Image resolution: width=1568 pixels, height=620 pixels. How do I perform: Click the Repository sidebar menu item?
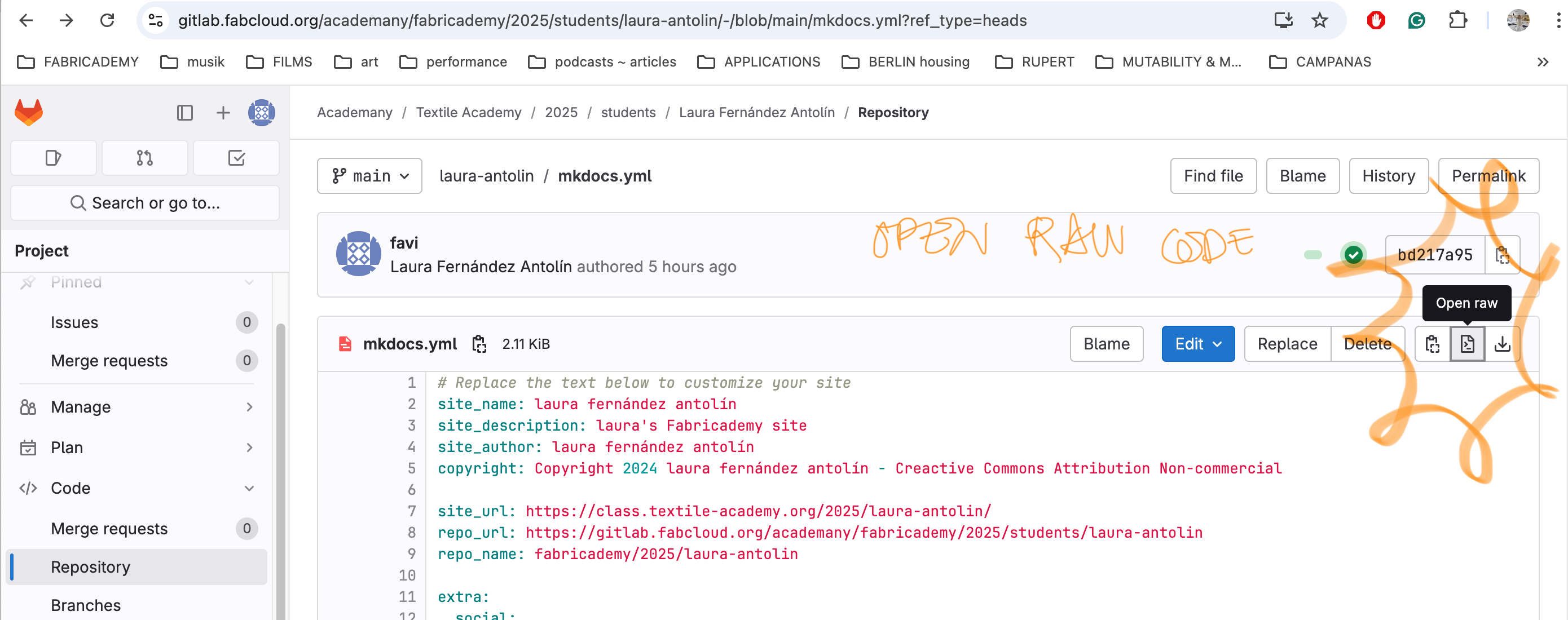91,567
